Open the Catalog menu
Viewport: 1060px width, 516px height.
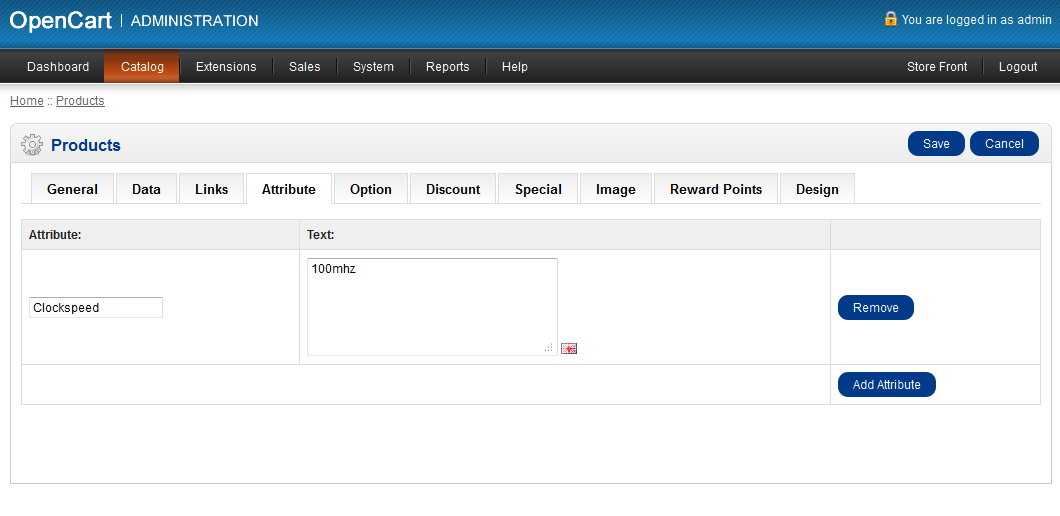click(x=142, y=67)
